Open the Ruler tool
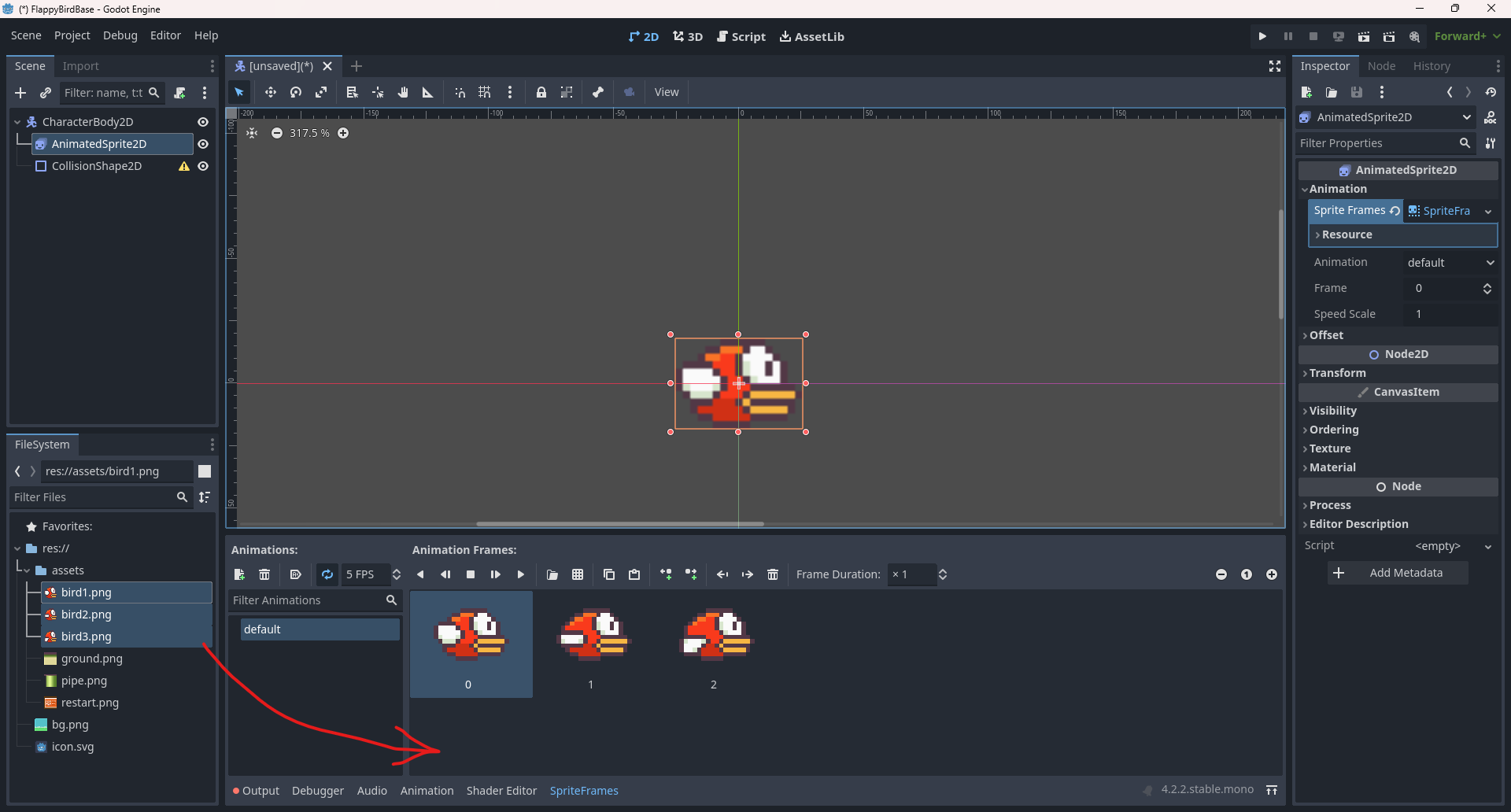The height and width of the screenshot is (812, 1511). coord(427,92)
